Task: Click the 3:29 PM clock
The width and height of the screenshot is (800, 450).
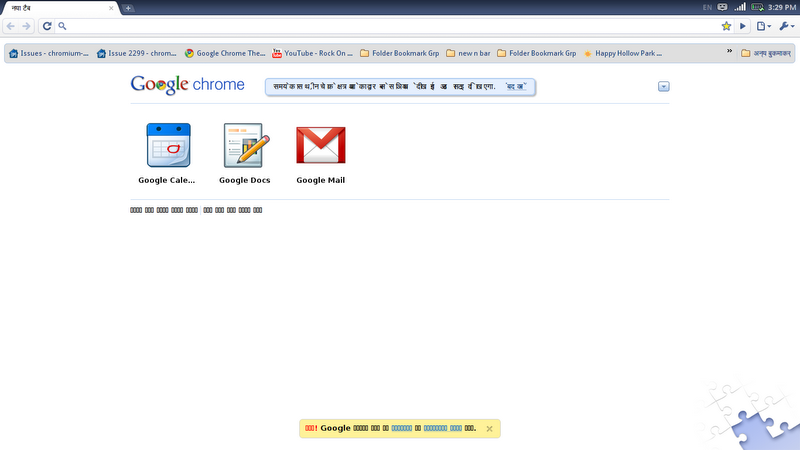Action: (782, 8)
